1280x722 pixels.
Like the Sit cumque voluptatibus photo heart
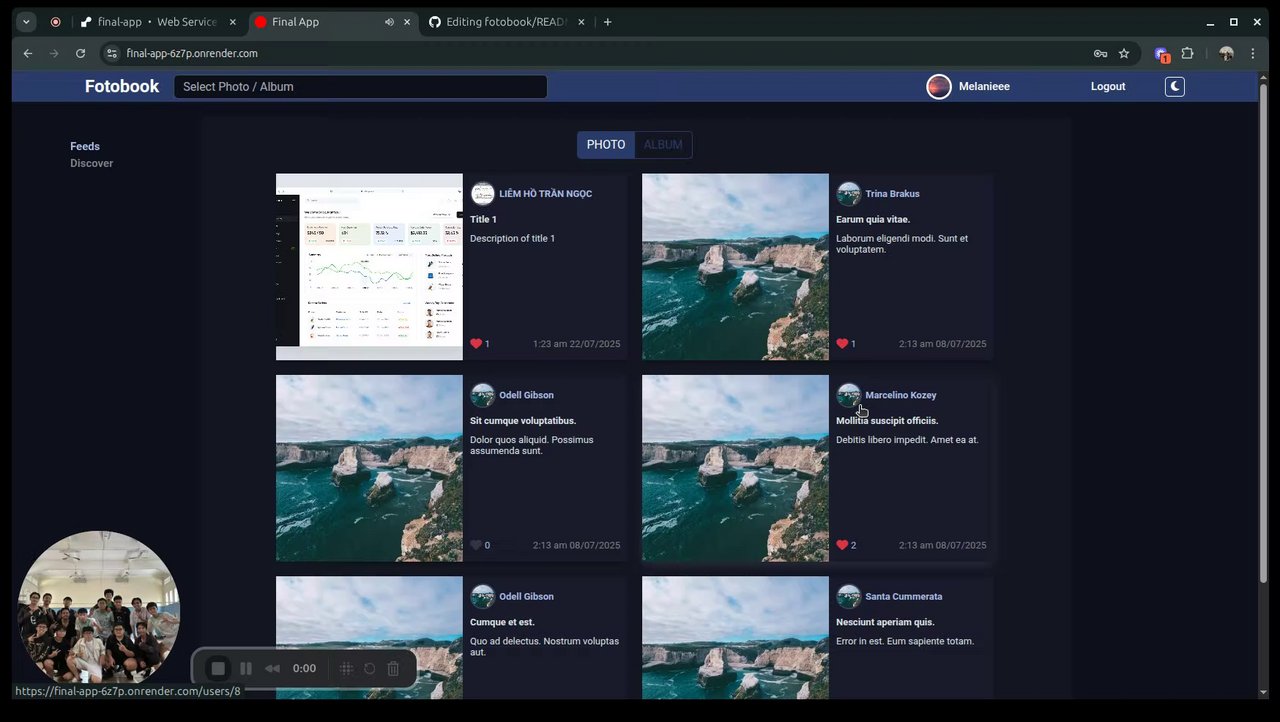[476, 545]
